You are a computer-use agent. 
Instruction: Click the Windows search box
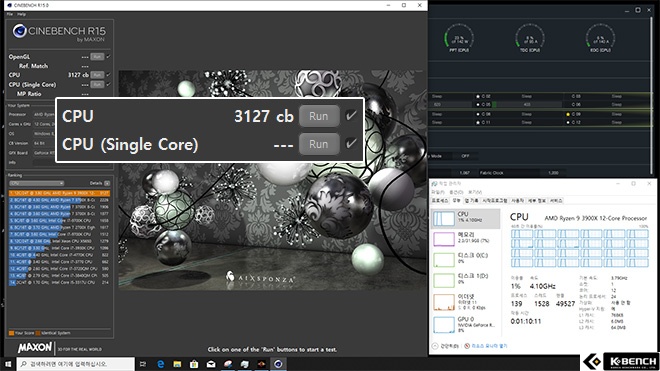pos(76,364)
